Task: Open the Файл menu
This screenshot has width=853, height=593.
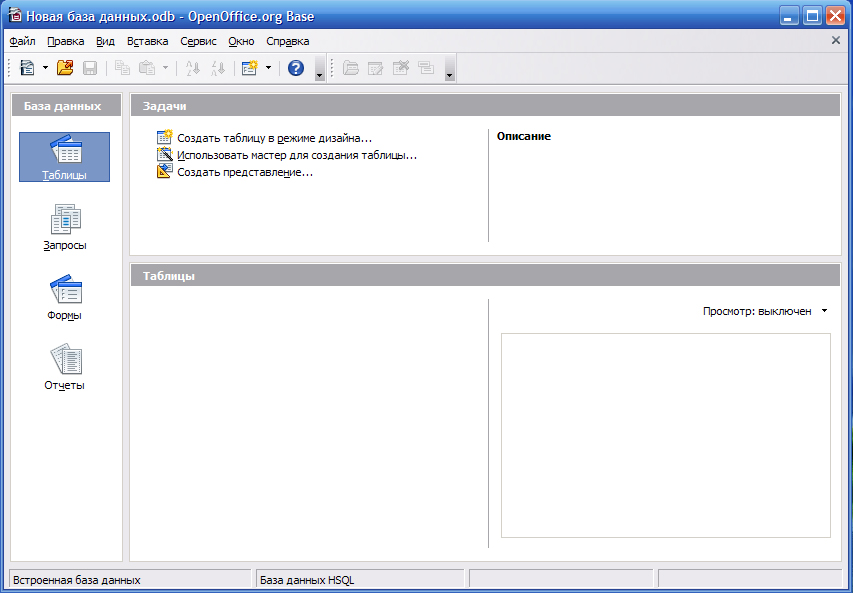Action: coord(22,41)
